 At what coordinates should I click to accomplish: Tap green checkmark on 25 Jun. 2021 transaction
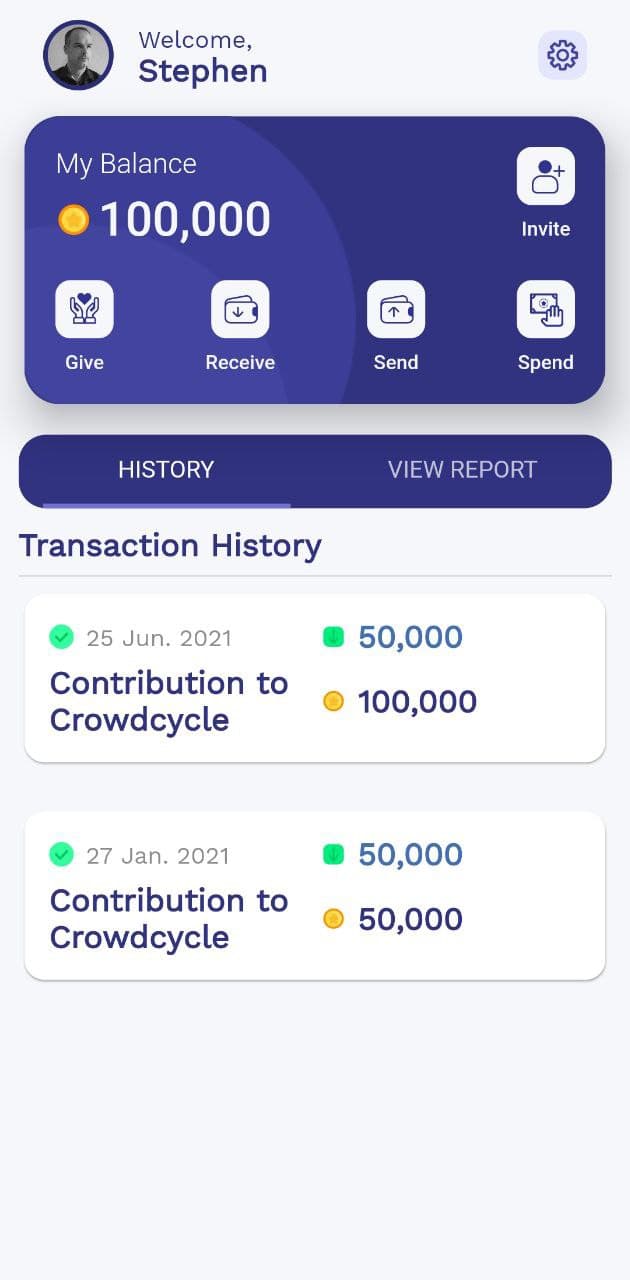pos(62,637)
